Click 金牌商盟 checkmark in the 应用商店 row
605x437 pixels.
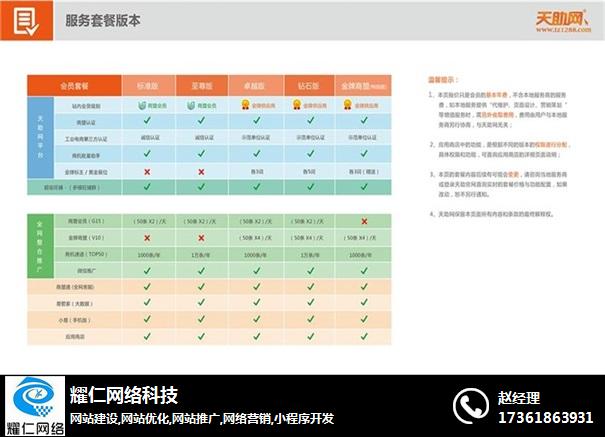pyautogui.click(x=364, y=336)
